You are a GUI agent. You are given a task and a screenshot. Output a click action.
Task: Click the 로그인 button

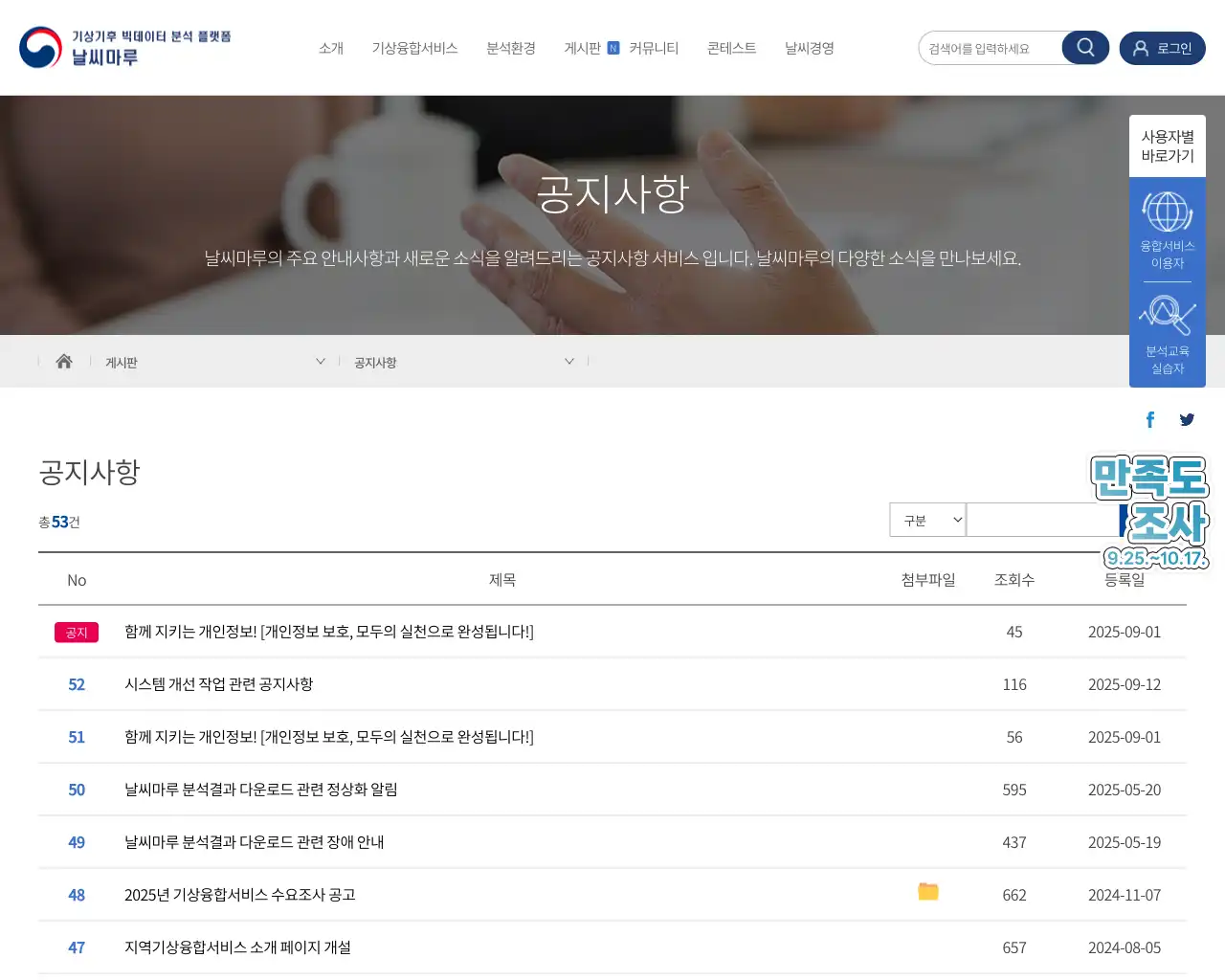[1162, 48]
